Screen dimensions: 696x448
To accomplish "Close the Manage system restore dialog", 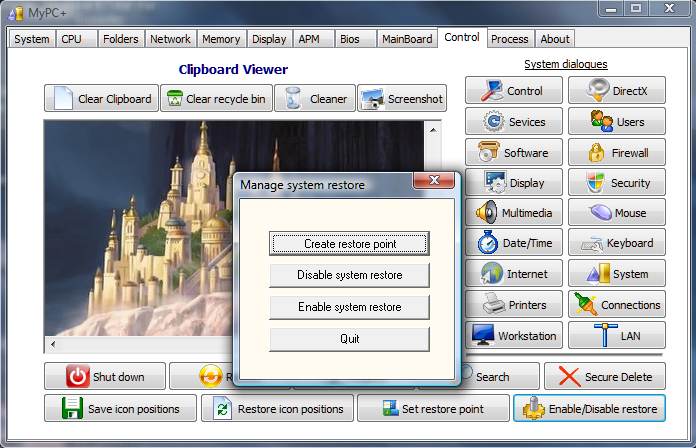I will pos(434,180).
